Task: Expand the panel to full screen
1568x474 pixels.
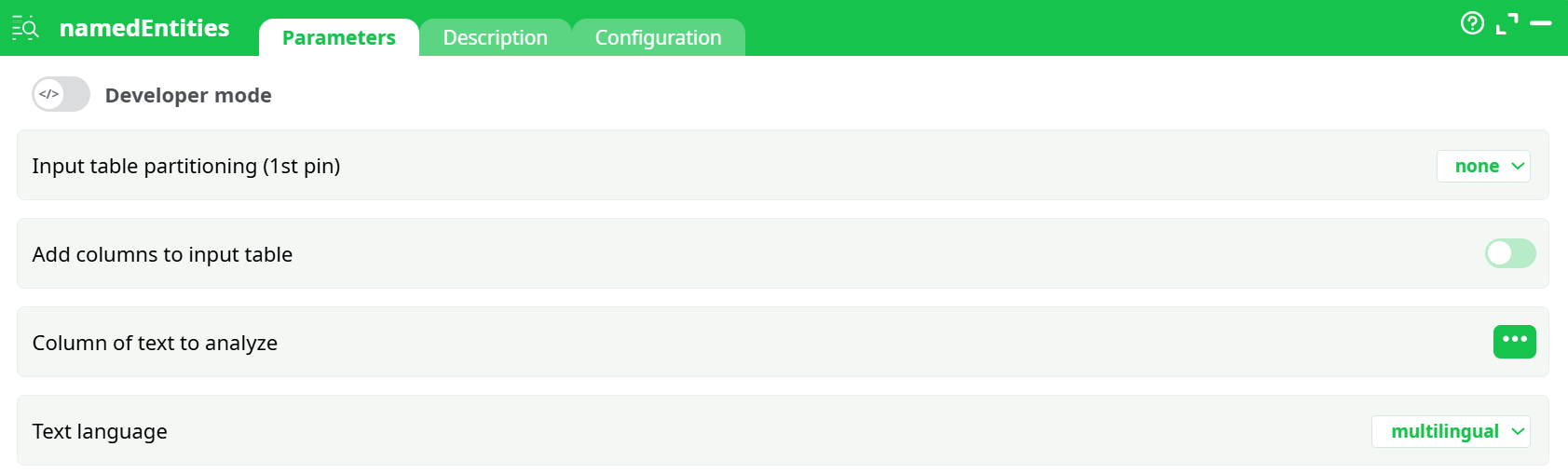Action: coord(1507,23)
